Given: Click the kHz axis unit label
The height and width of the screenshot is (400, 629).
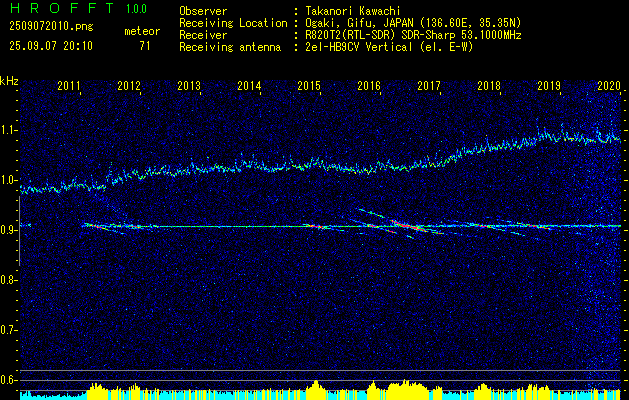Looking at the screenshot, I should 9,81.
